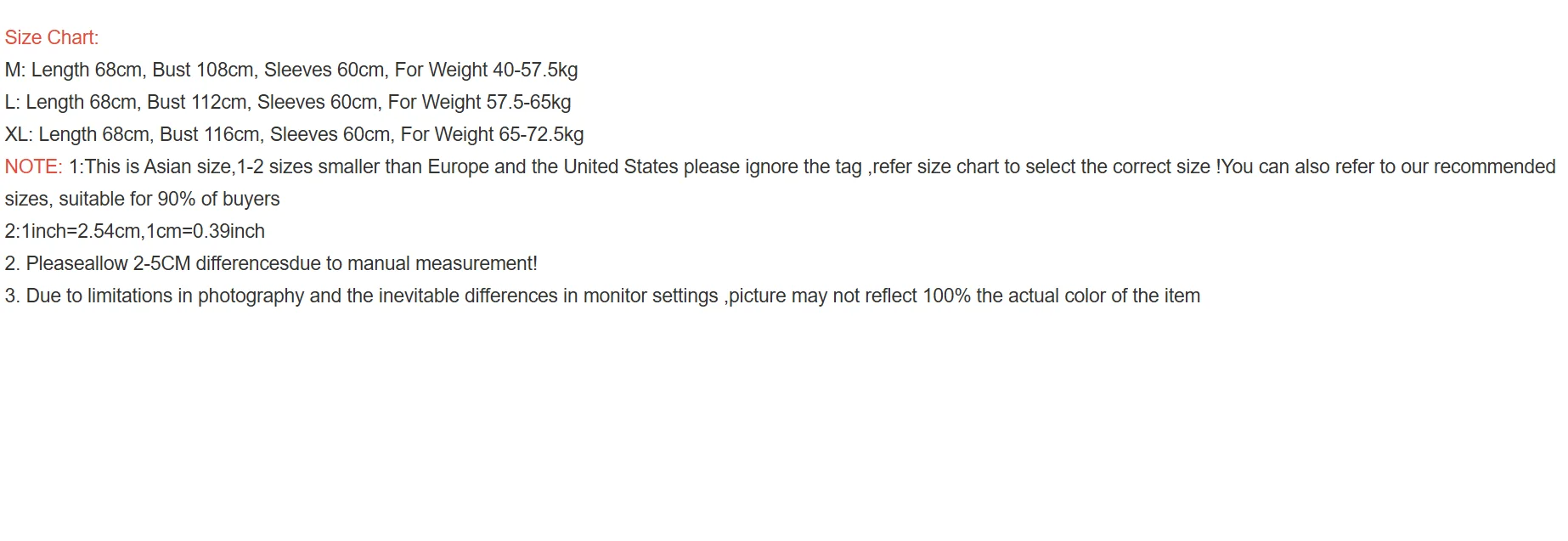The width and height of the screenshot is (1568, 541).
Task: Click the red "NOTE:" label
Action: tap(33, 166)
